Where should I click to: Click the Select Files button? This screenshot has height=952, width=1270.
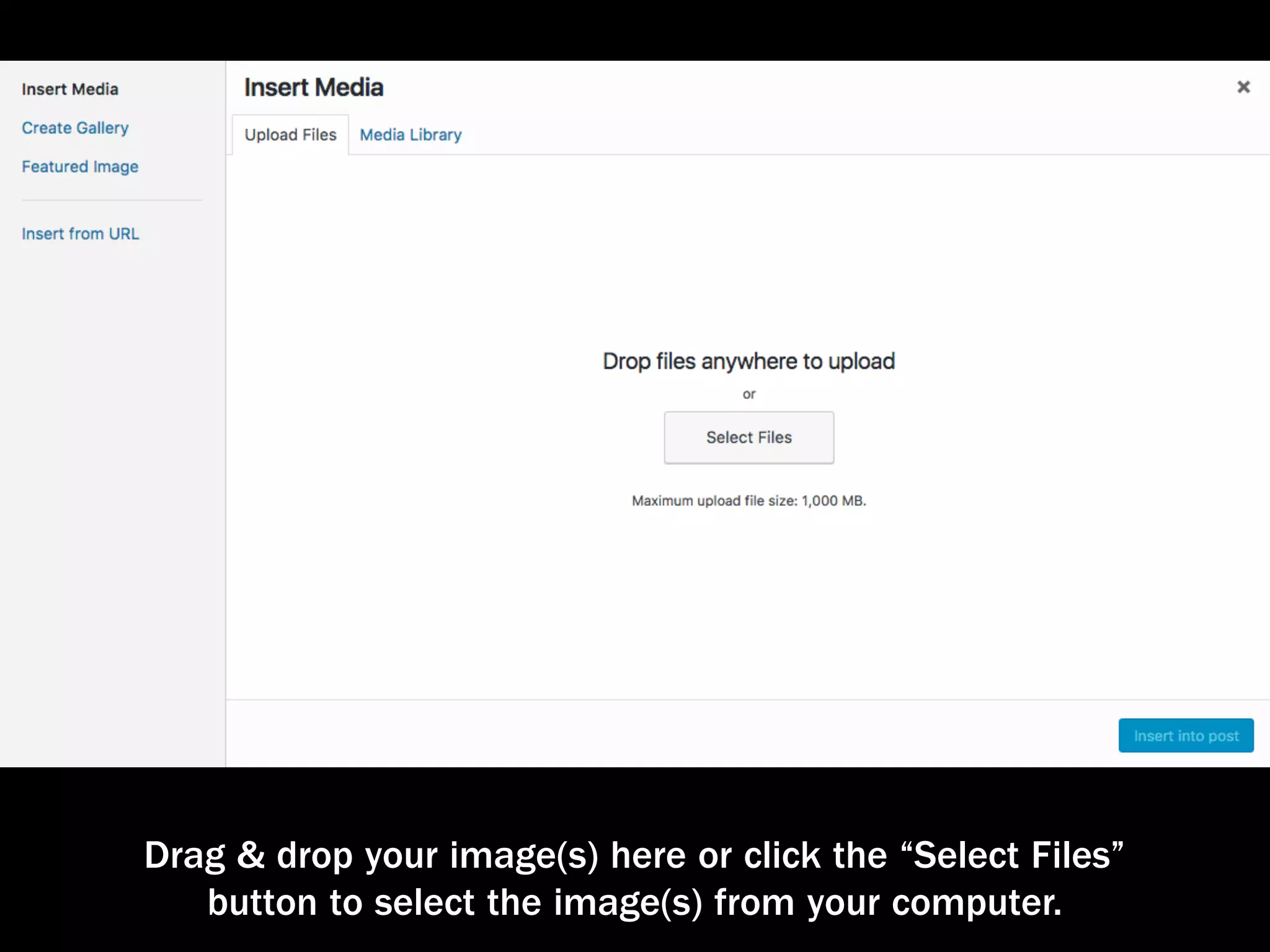tap(748, 437)
